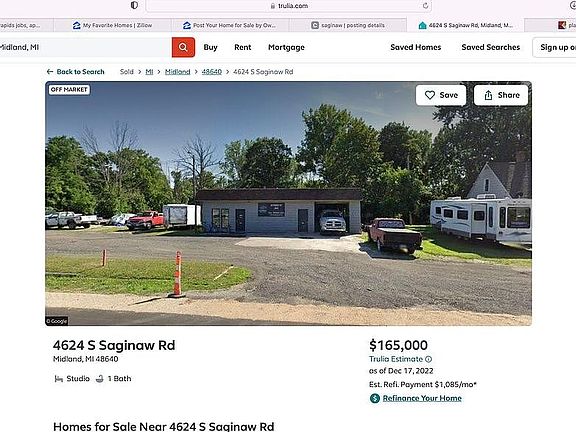This screenshot has height=432, width=576.
Task: Open the Mortgage menu
Action: tap(286, 47)
